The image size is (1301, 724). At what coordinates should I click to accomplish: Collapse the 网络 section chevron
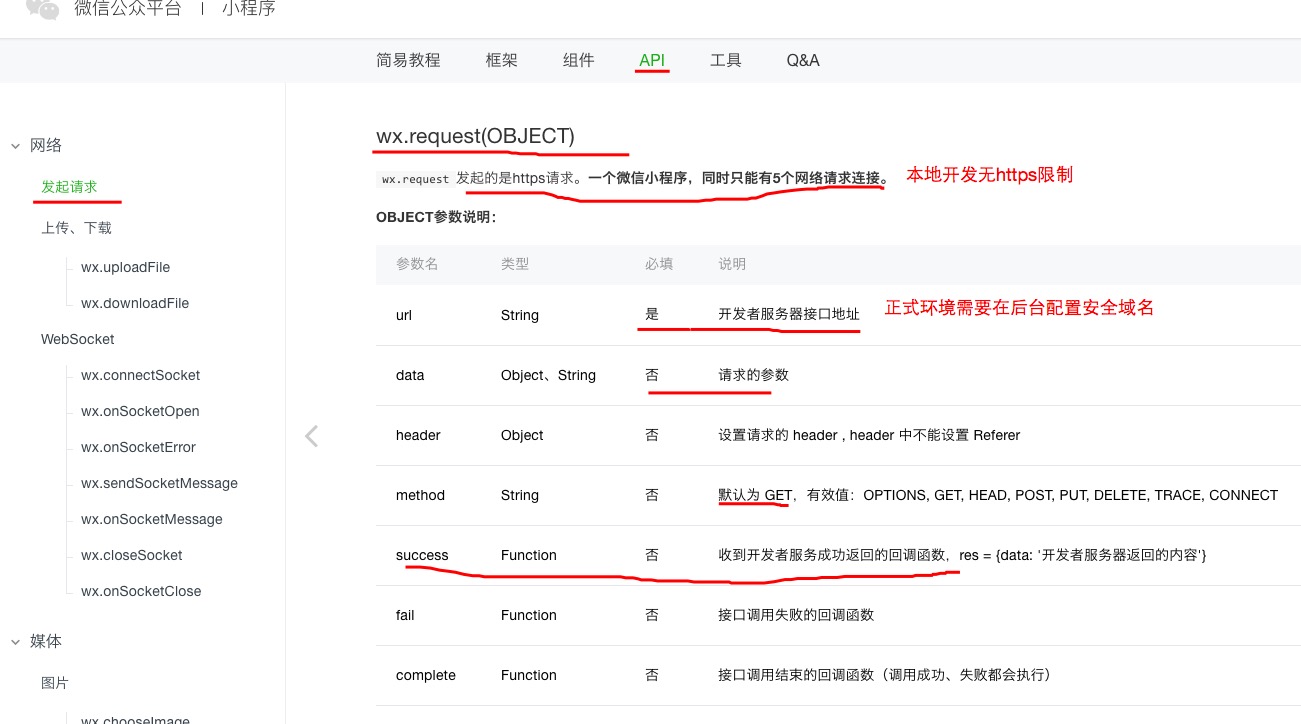(x=16, y=146)
